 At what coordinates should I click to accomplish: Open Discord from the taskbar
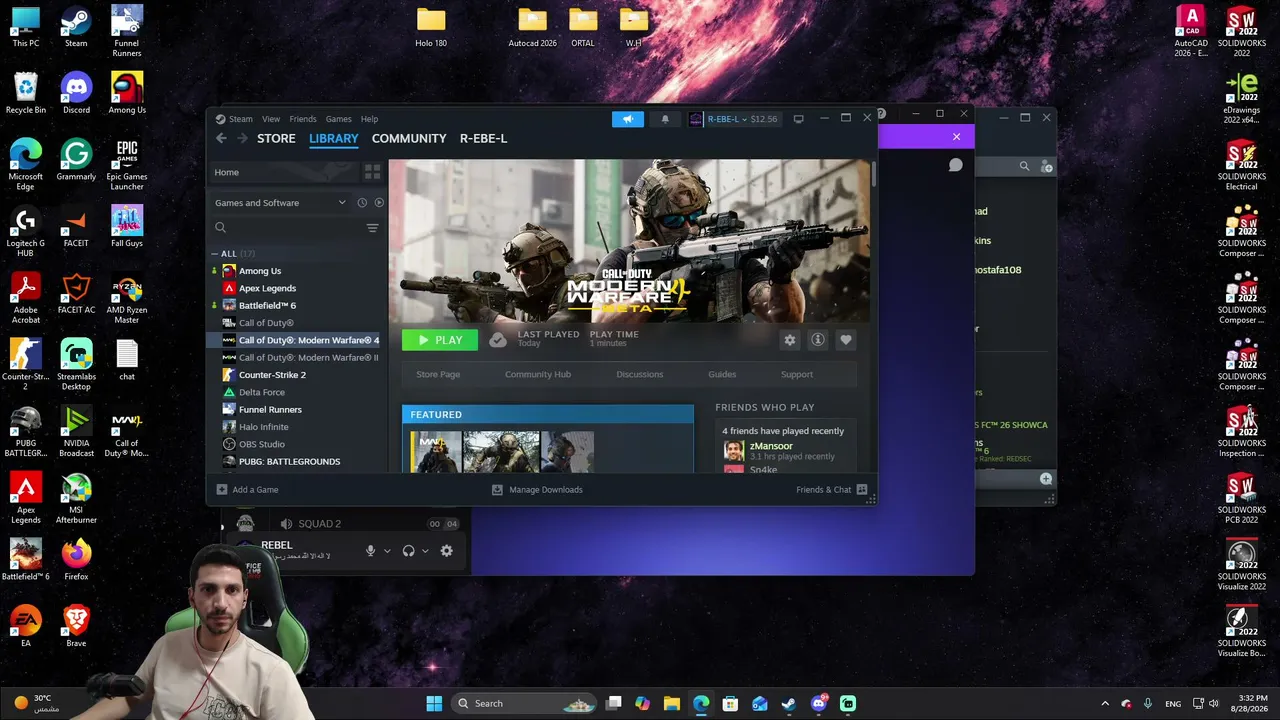pos(819,703)
